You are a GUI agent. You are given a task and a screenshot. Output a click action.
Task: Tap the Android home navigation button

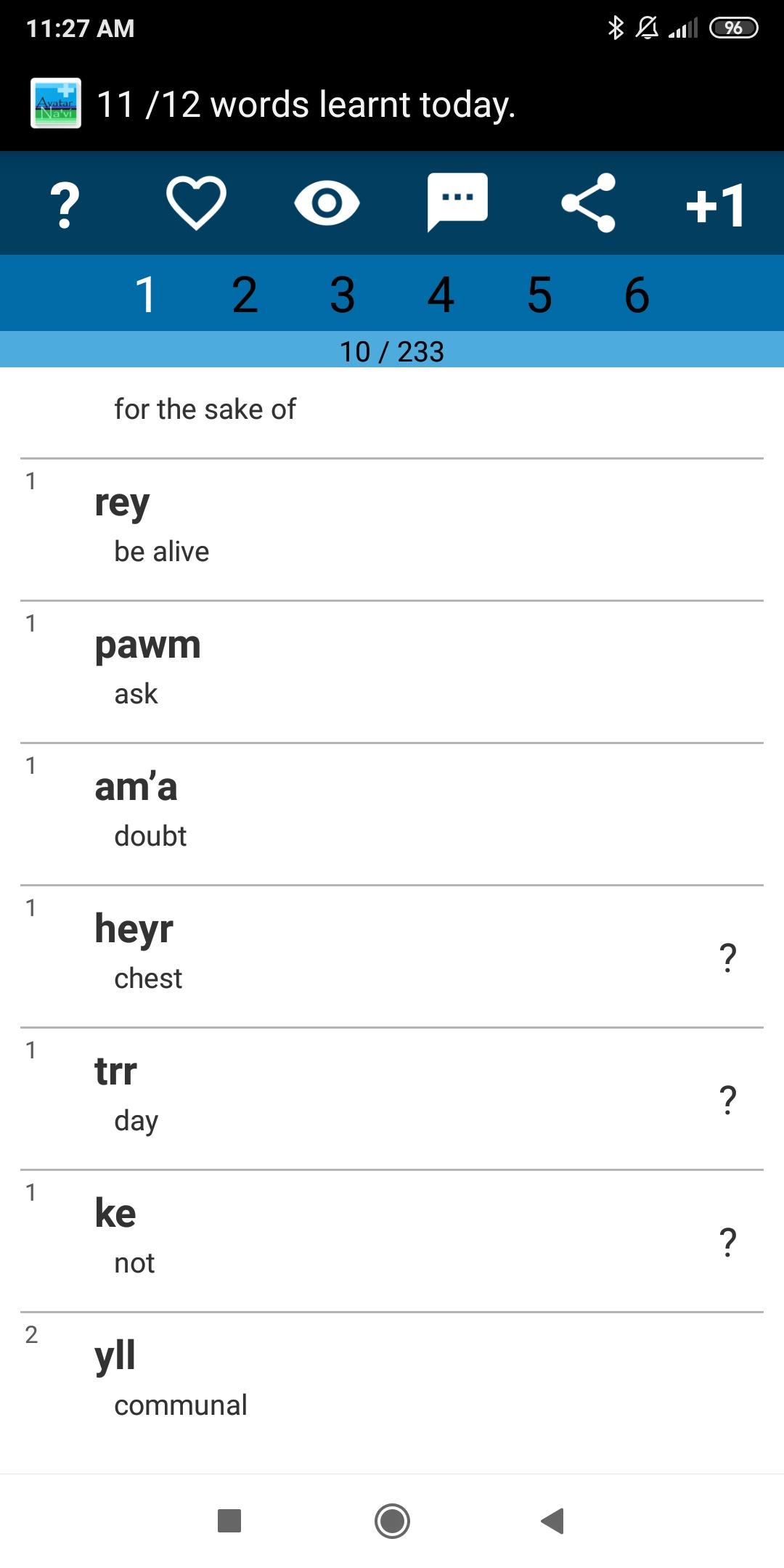(x=392, y=1520)
